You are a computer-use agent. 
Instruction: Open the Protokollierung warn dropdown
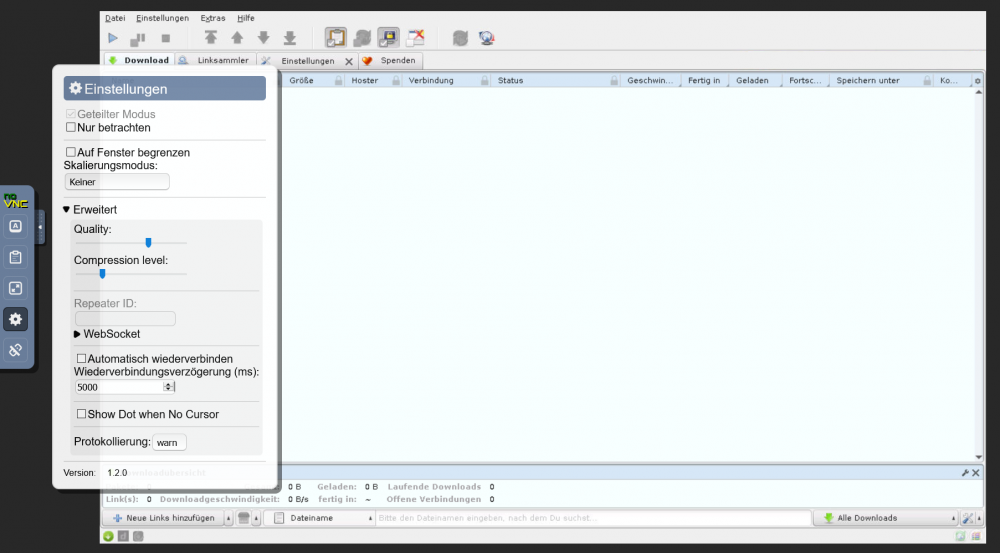[169, 442]
